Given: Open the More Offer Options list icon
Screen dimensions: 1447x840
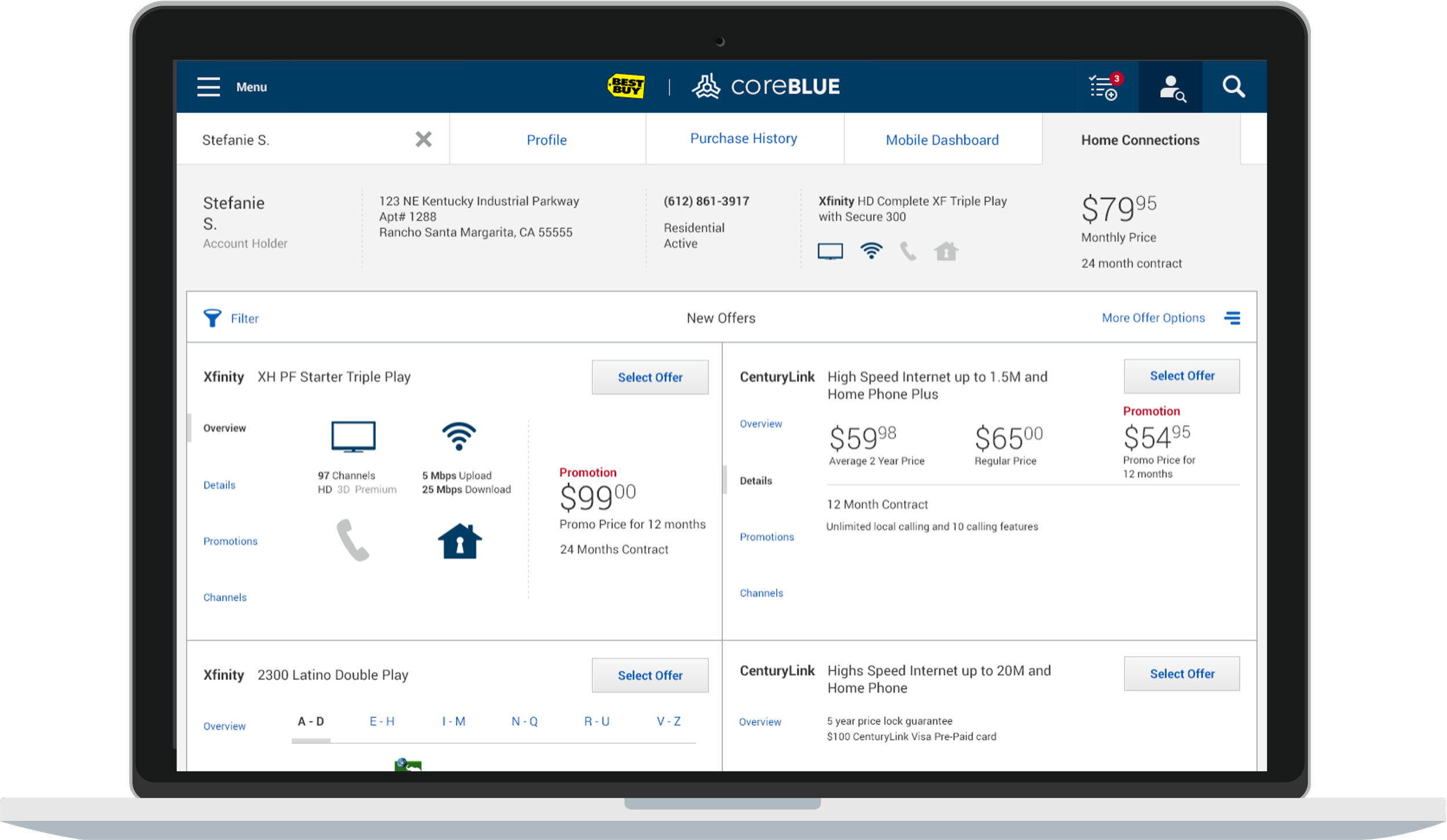Looking at the screenshot, I should pos(1232,318).
